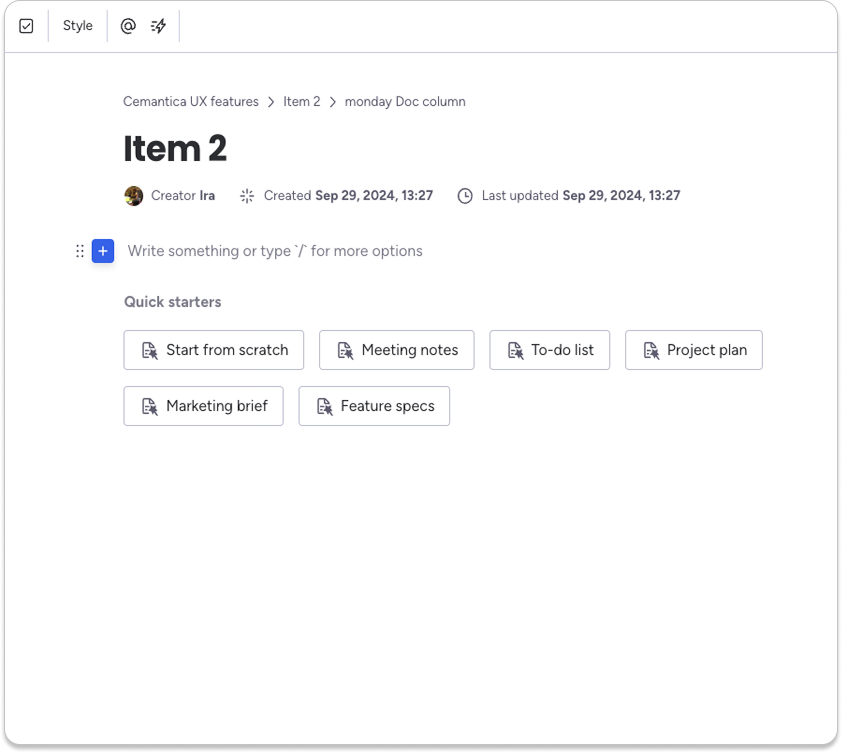The width and height of the screenshot is (842, 753).
Task: Select monday Doc column breadcrumb
Action: click(x=405, y=102)
